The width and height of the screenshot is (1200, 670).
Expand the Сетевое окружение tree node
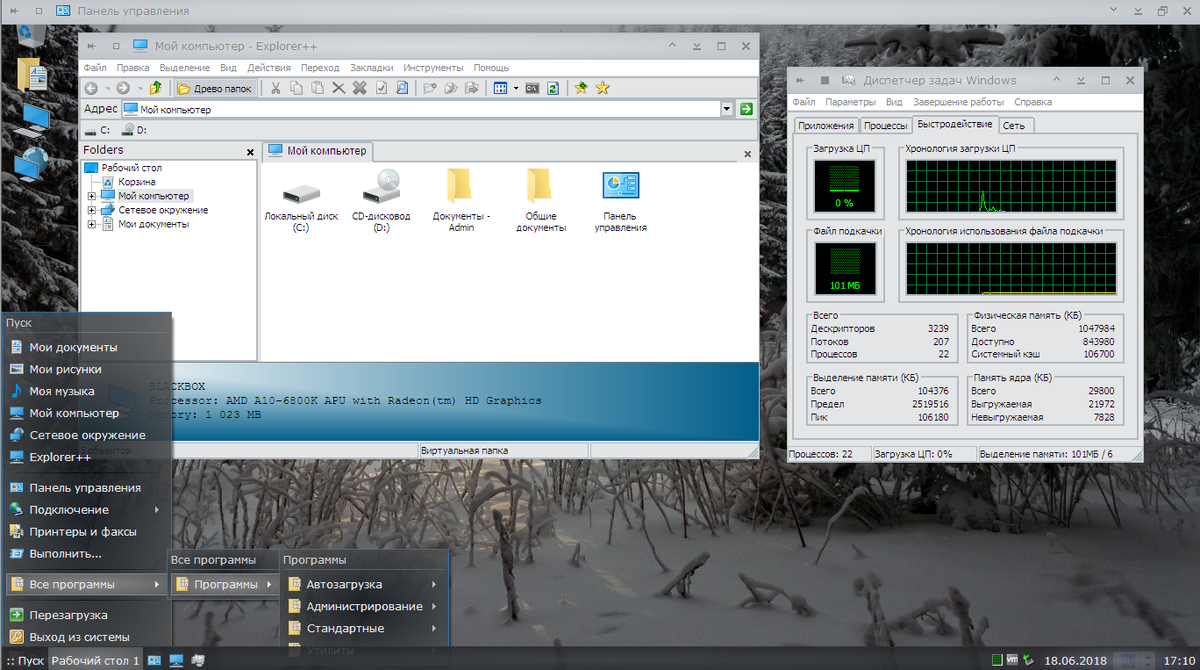(x=92, y=210)
